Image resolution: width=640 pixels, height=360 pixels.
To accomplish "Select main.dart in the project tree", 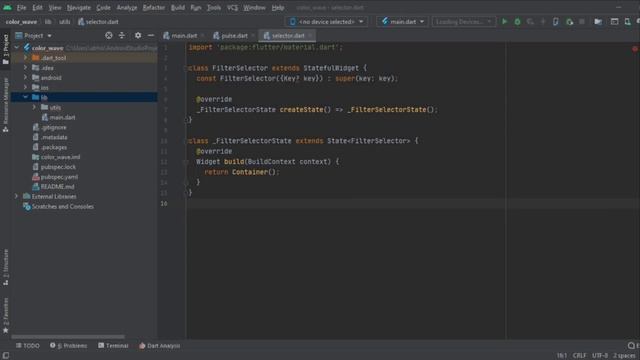I will click(x=62, y=117).
